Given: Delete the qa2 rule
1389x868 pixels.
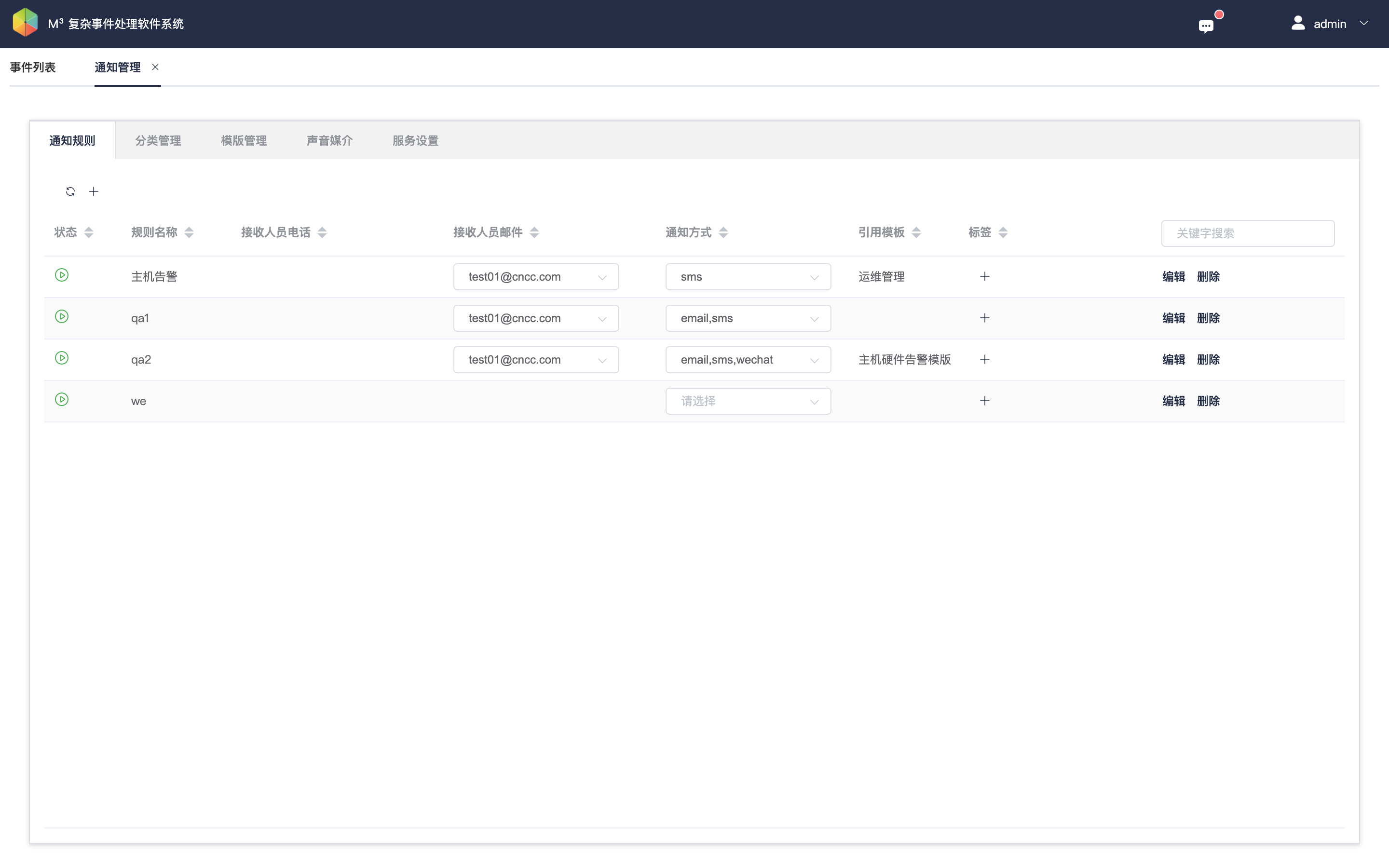Looking at the screenshot, I should tap(1208, 359).
